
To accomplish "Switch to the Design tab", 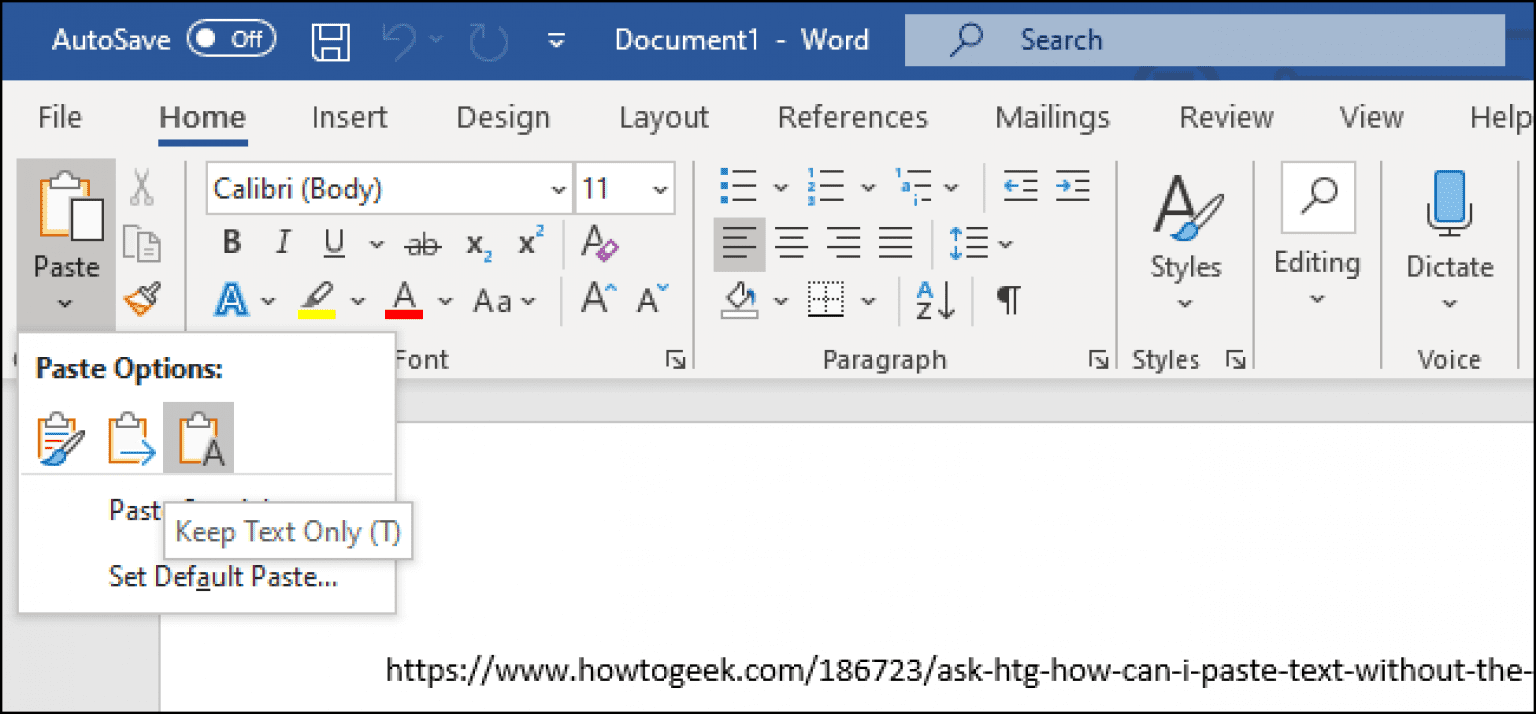I will click(503, 117).
